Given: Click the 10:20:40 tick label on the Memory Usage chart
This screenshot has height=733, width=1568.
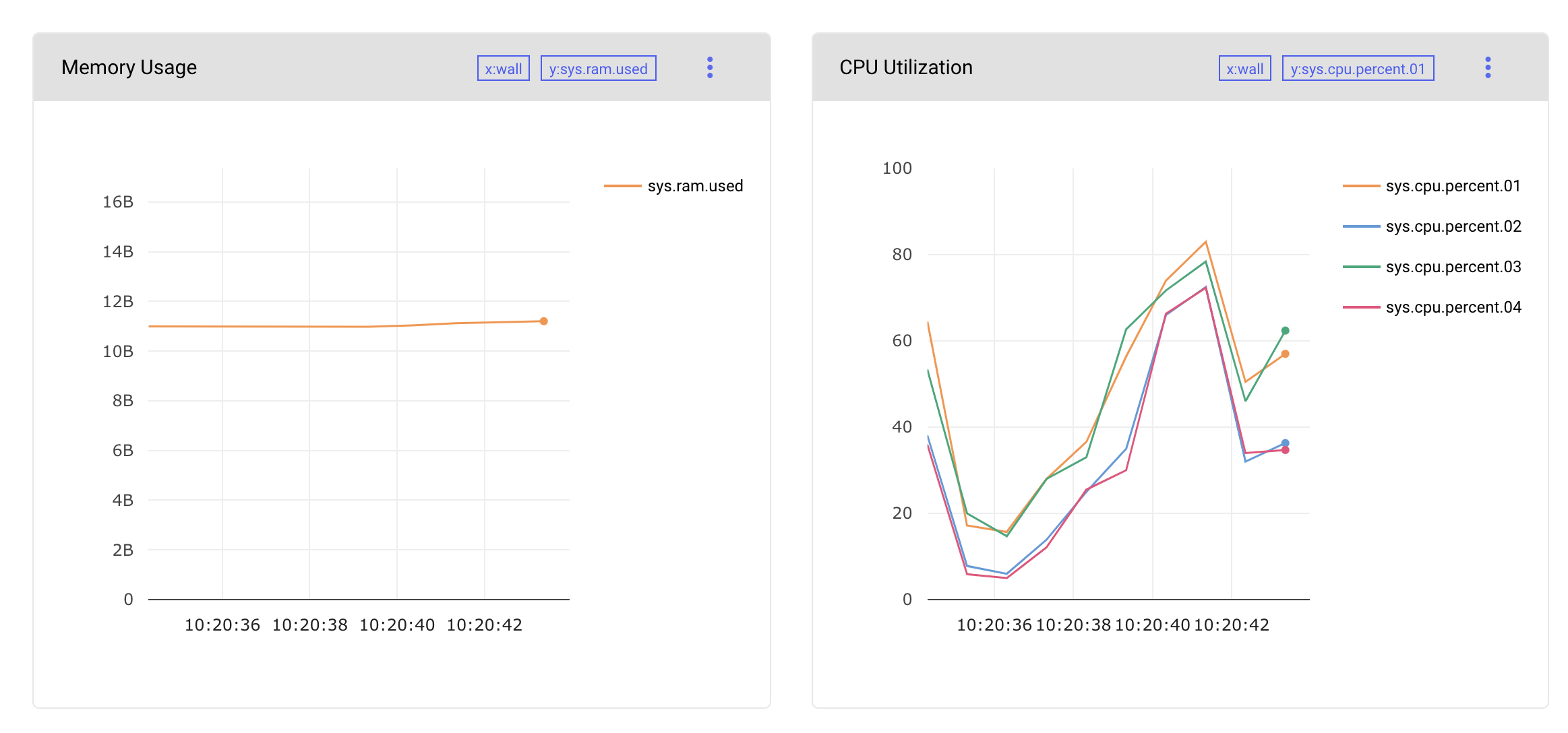Looking at the screenshot, I should coord(397,625).
